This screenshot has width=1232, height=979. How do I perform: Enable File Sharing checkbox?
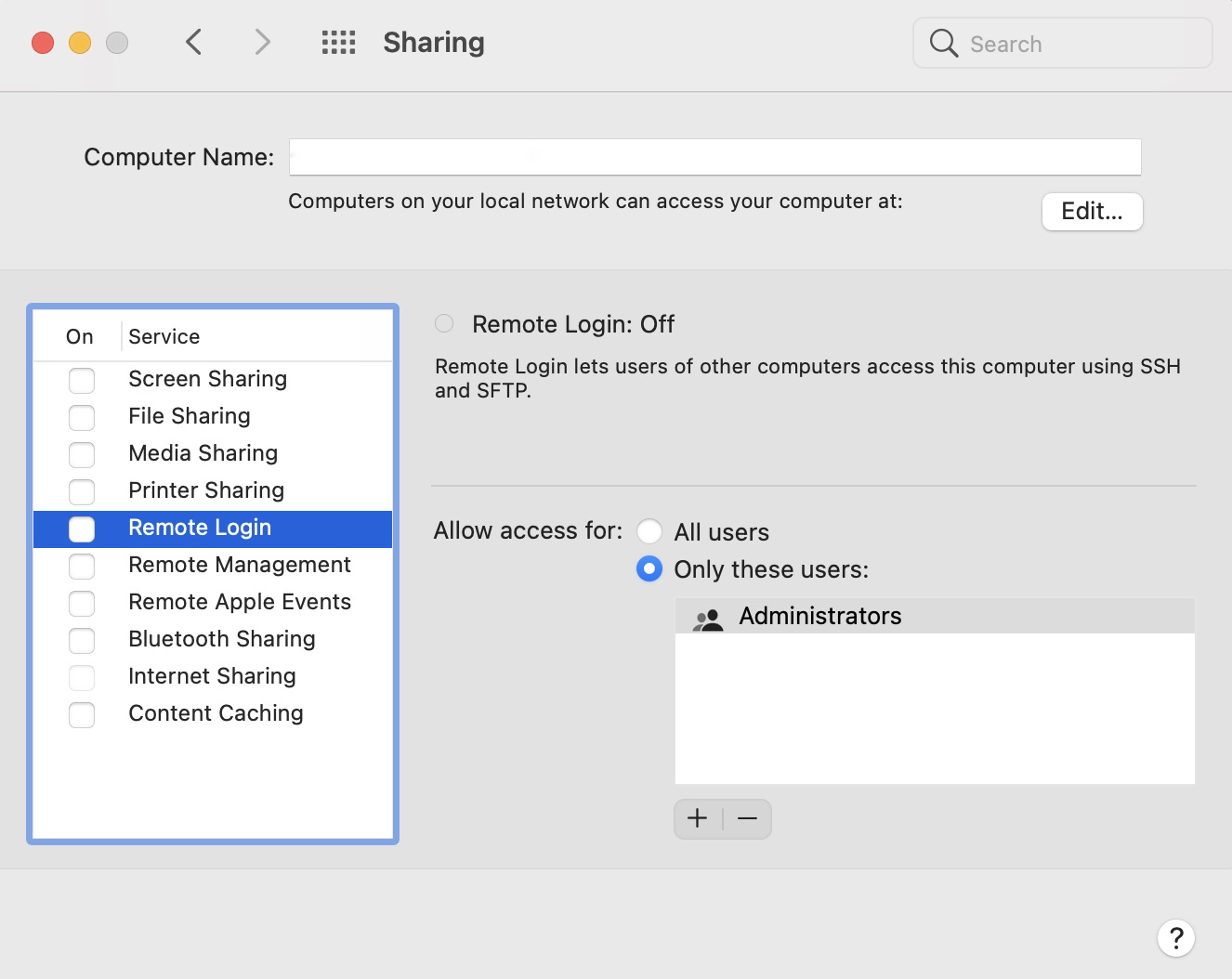(82, 417)
